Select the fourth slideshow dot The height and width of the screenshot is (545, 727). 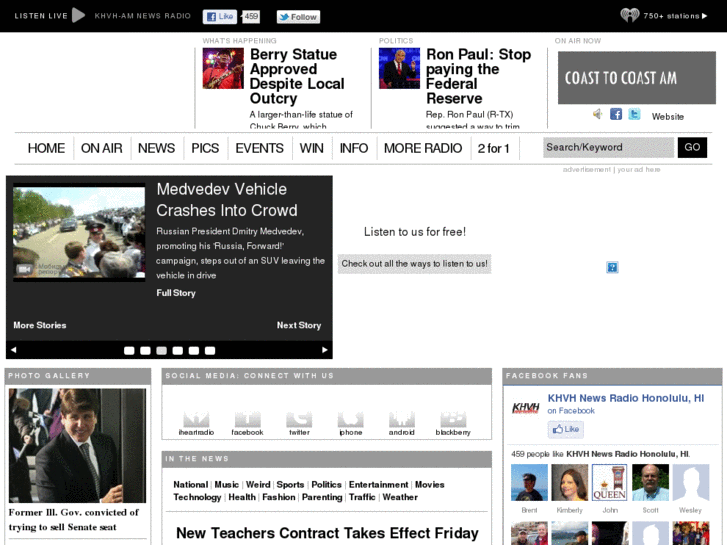[178, 351]
